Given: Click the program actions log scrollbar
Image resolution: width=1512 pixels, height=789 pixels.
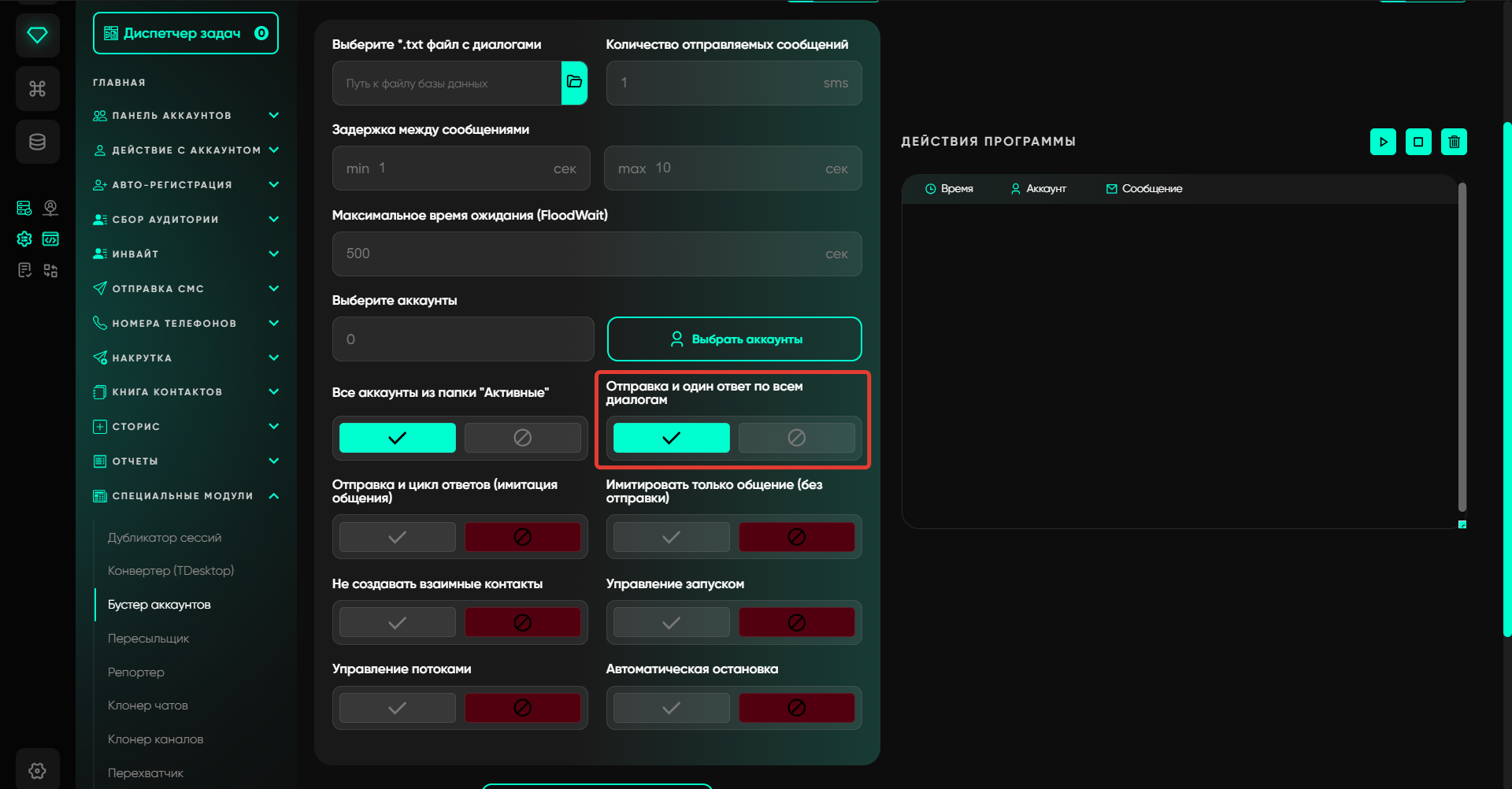Looking at the screenshot, I should pyautogui.click(x=1462, y=346).
